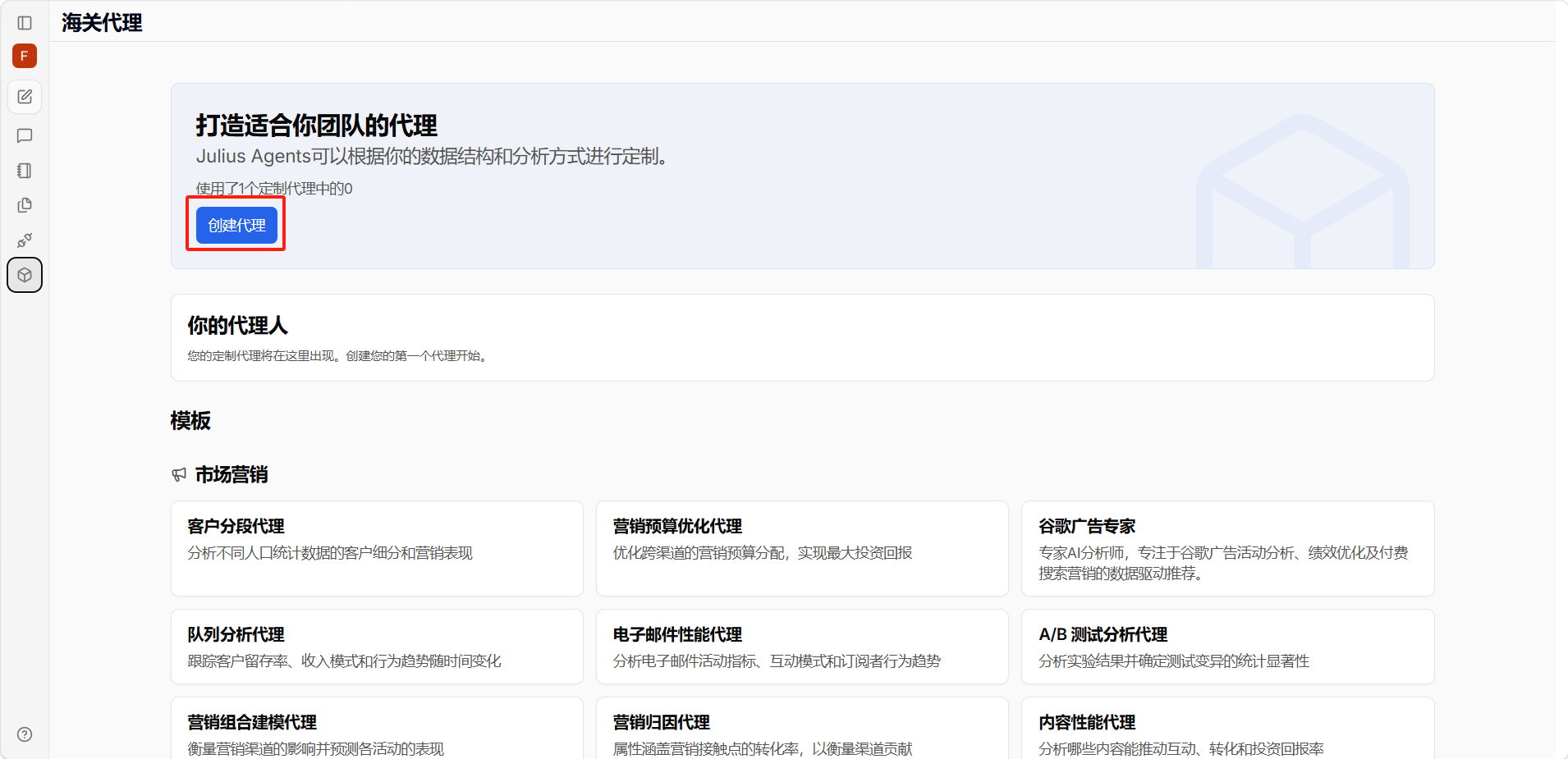Click the 市场营销 category heading
Viewport: 1568px width, 759px height.
click(232, 474)
